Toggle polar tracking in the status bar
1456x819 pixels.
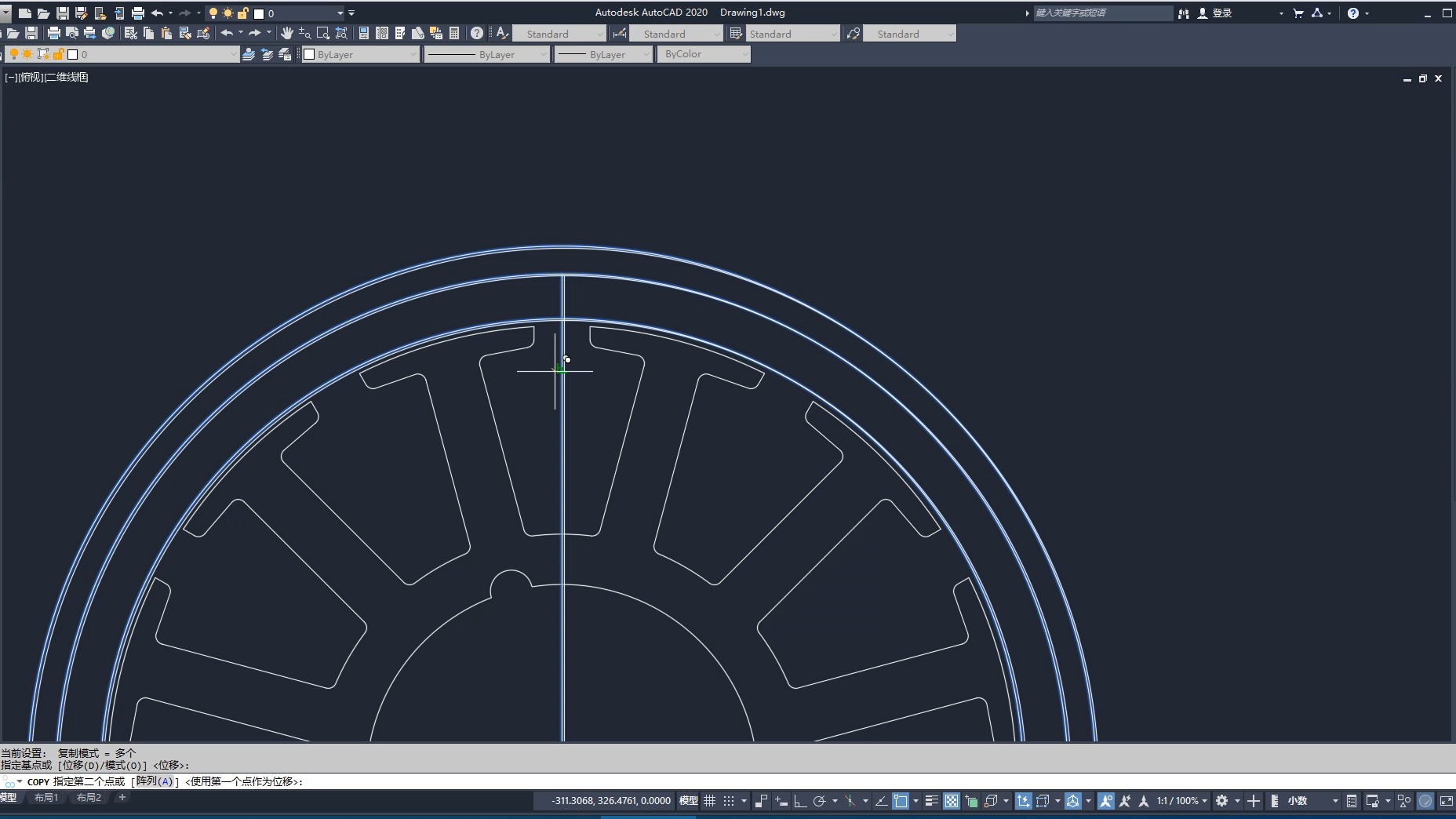[x=820, y=801]
